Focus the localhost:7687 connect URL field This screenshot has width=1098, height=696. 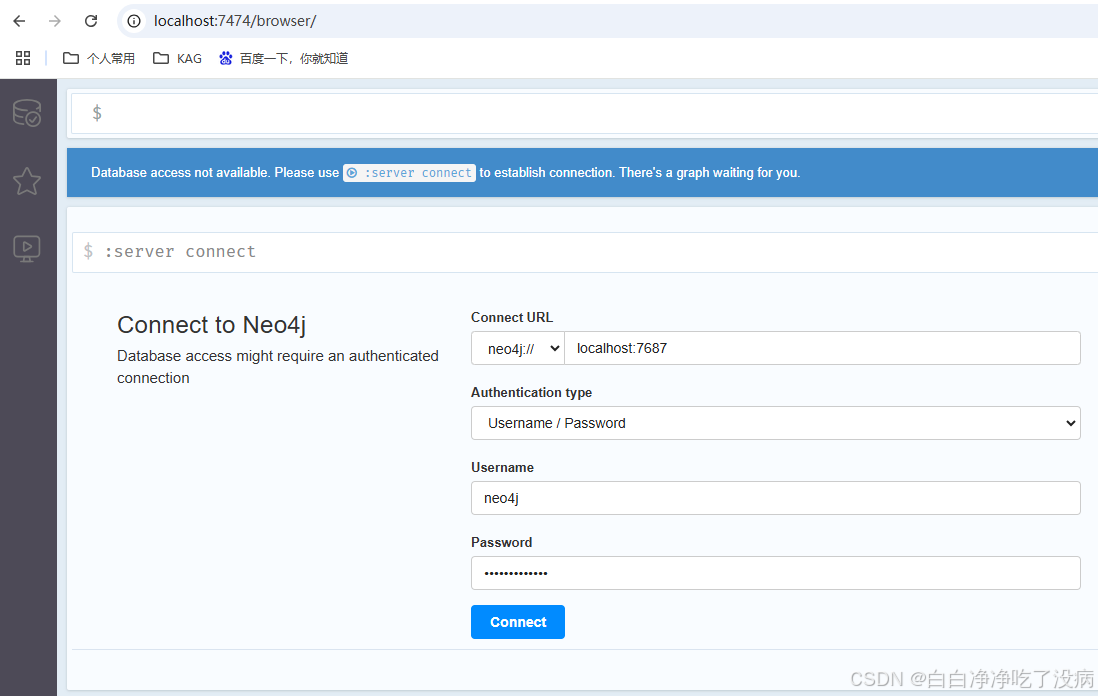click(822, 348)
